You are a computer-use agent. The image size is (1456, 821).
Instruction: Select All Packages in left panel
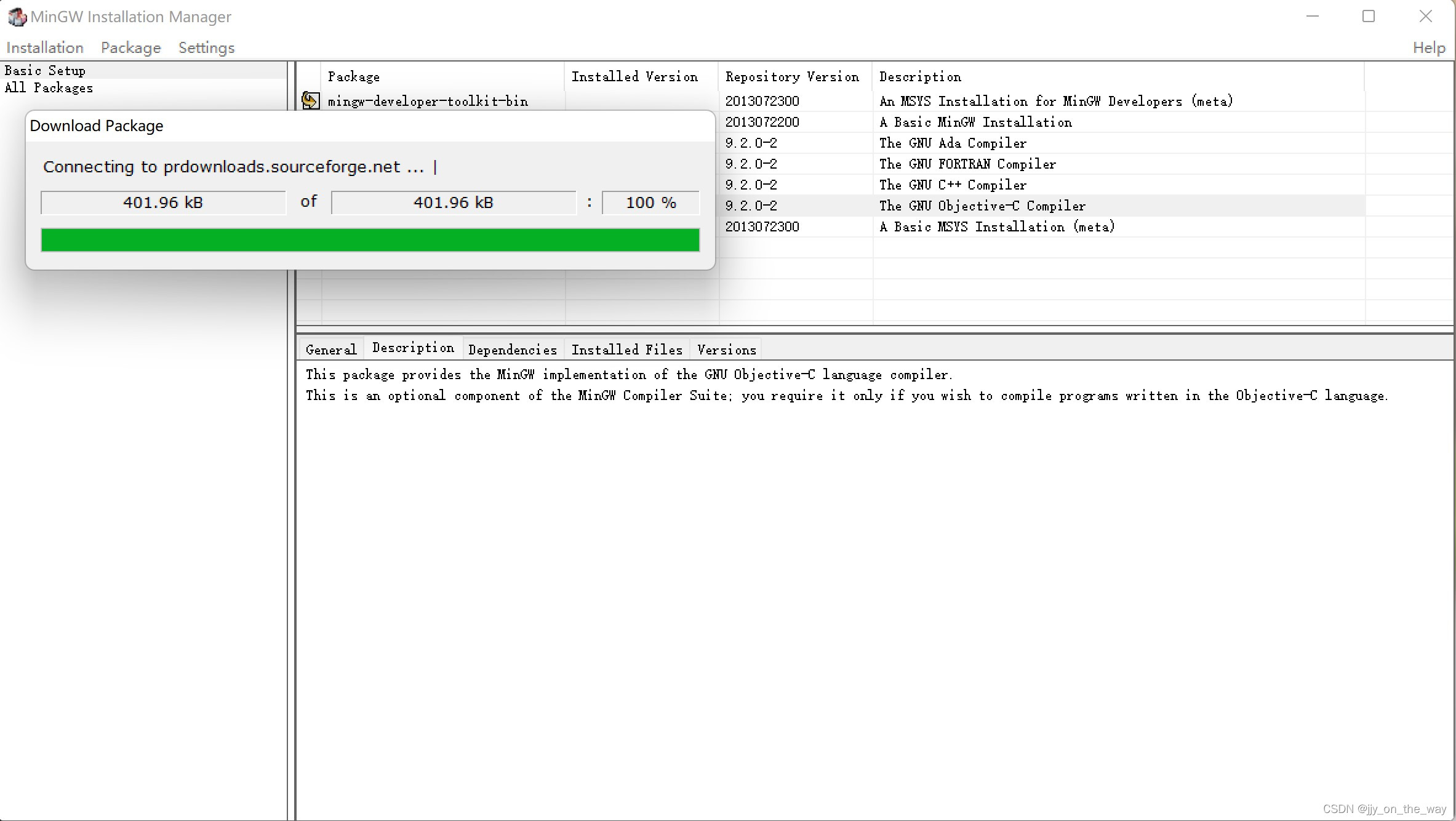click(x=49, y=87)
